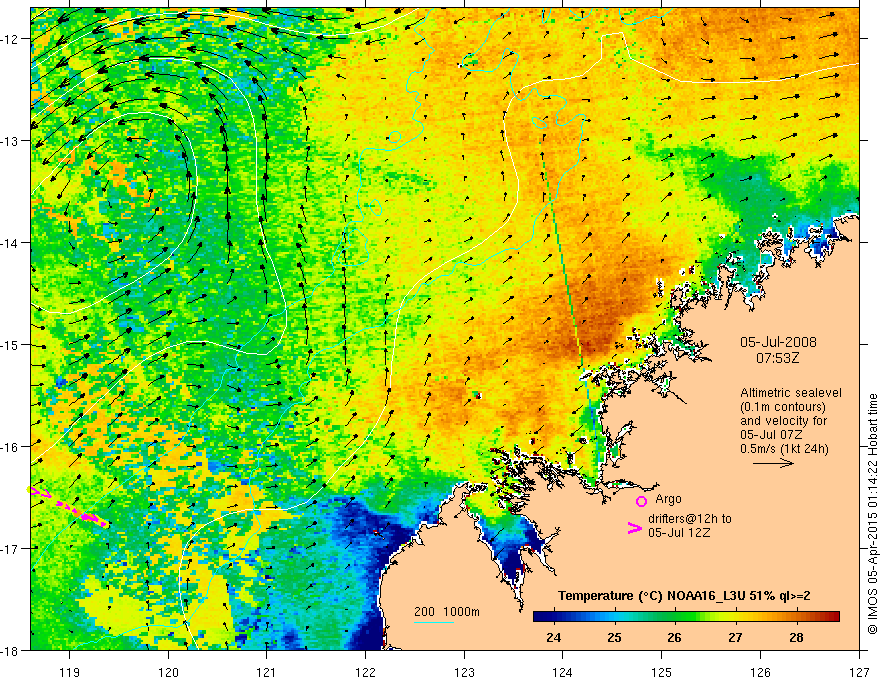The image size is (880, 680).
Task: Click the 0.5m/s velocity scale arrow
Action: [x=773, y=463]
